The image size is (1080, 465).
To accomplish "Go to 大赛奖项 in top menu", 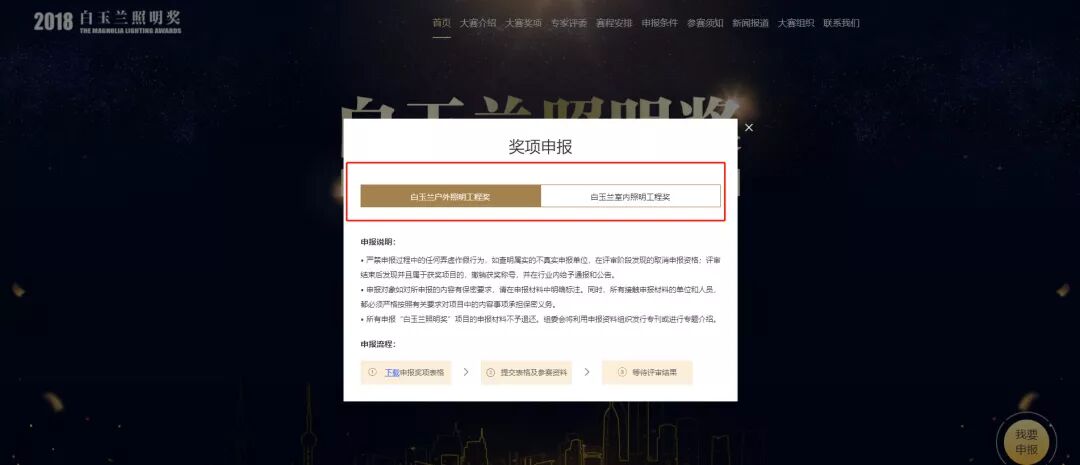I will 523,23.
